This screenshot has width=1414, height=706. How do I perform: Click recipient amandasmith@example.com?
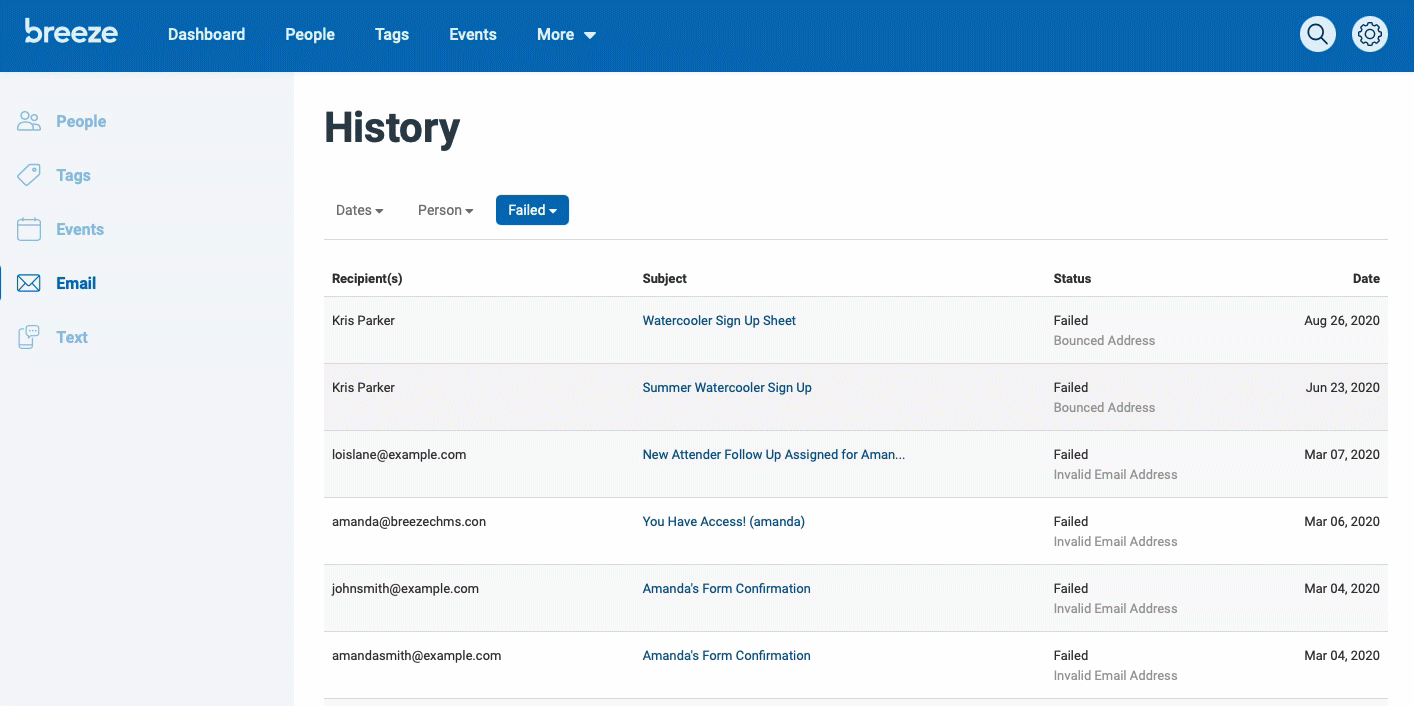click(x=416, y=656)
